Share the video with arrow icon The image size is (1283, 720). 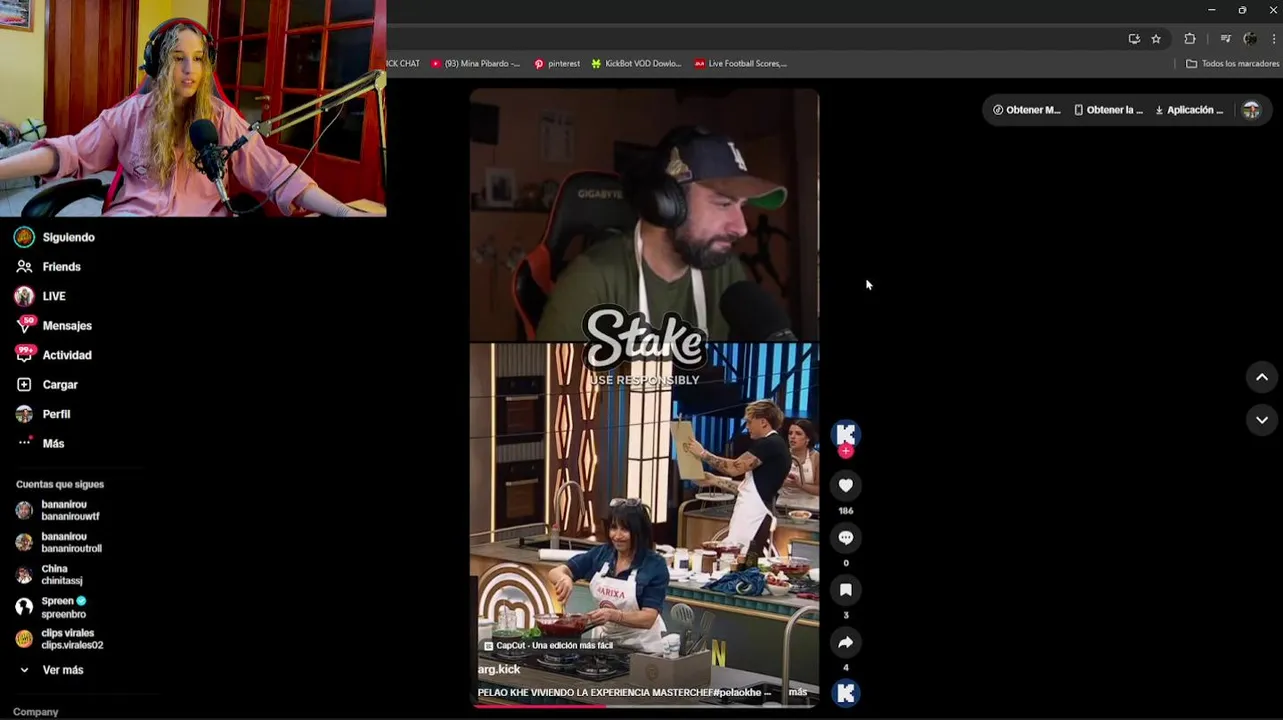pos(845,642)
